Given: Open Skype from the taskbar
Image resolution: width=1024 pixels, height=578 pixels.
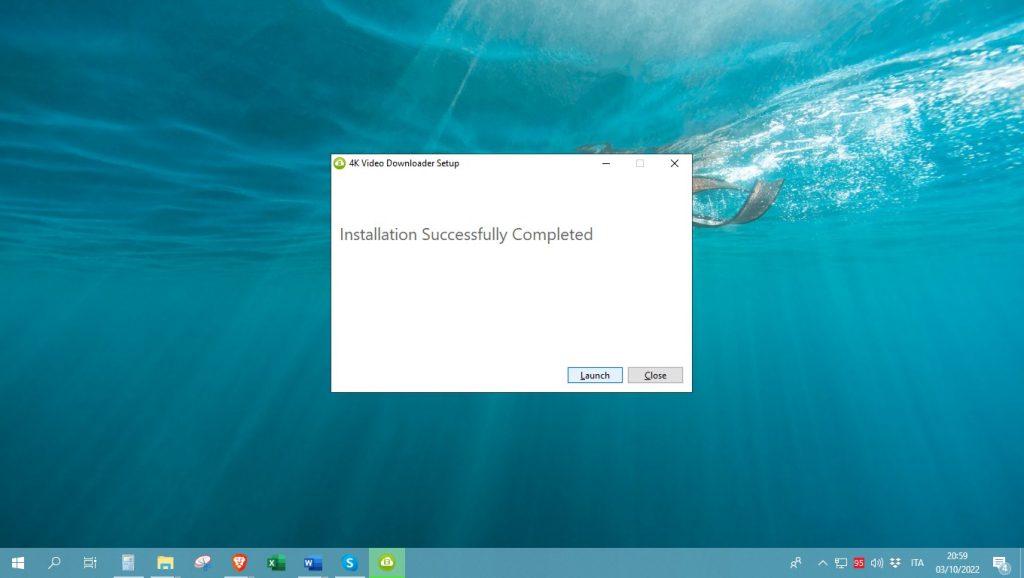Looking at the screenshot, I should point(350,563).
